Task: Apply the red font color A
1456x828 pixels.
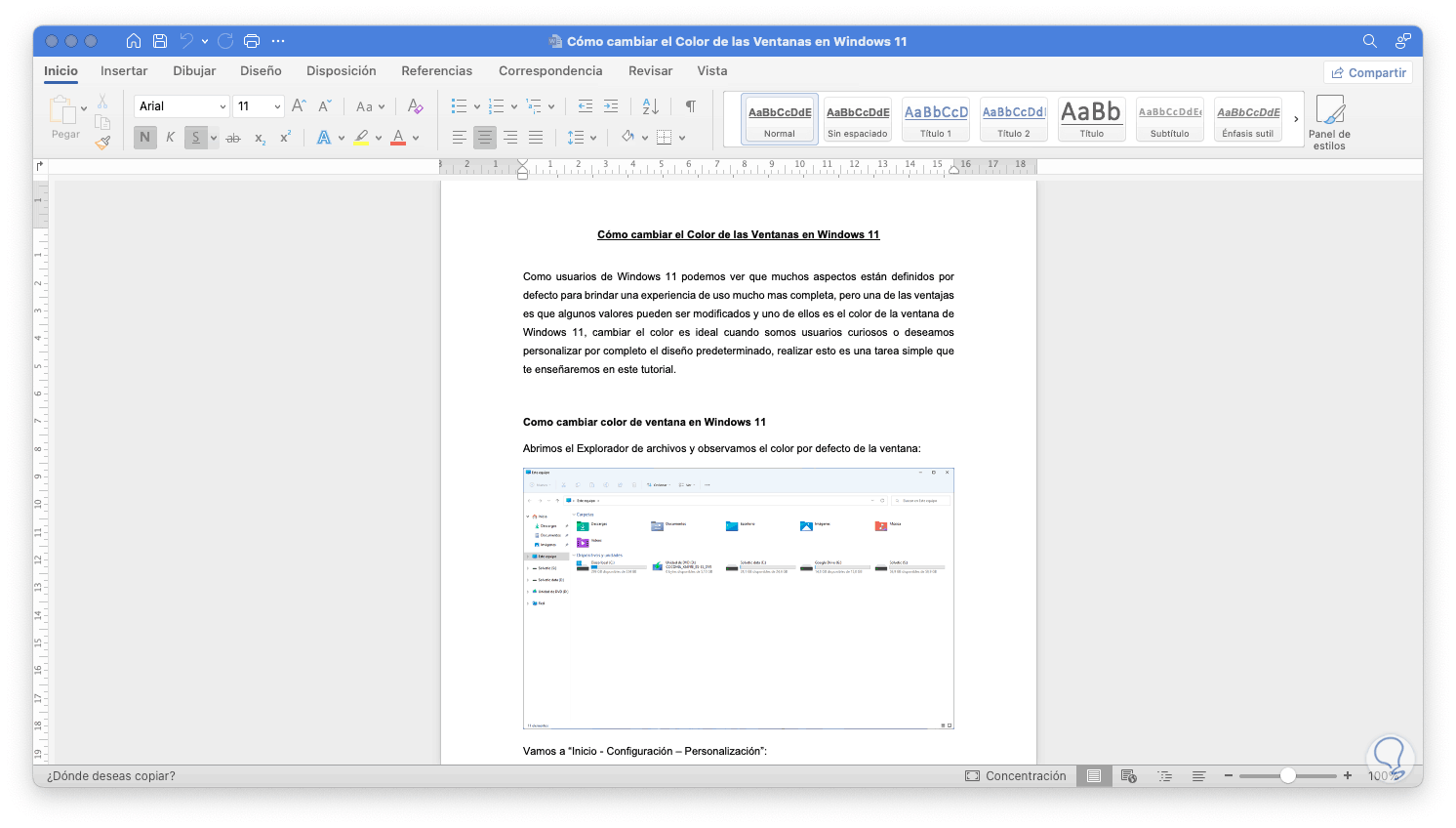Action: (398, 138)
